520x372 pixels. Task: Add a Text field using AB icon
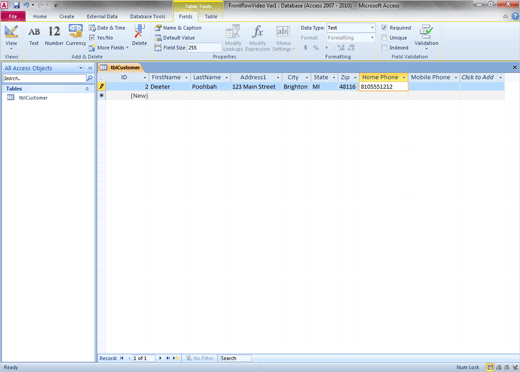click(x=34, y=36)
